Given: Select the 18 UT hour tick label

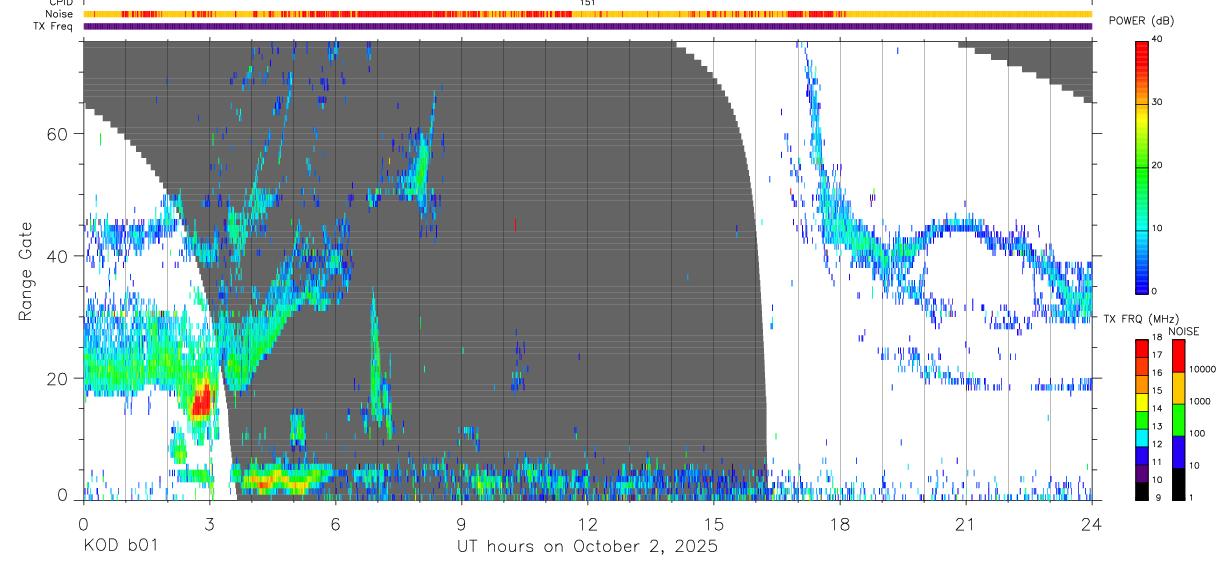Looking at the screenshot, I should (839, 525).
